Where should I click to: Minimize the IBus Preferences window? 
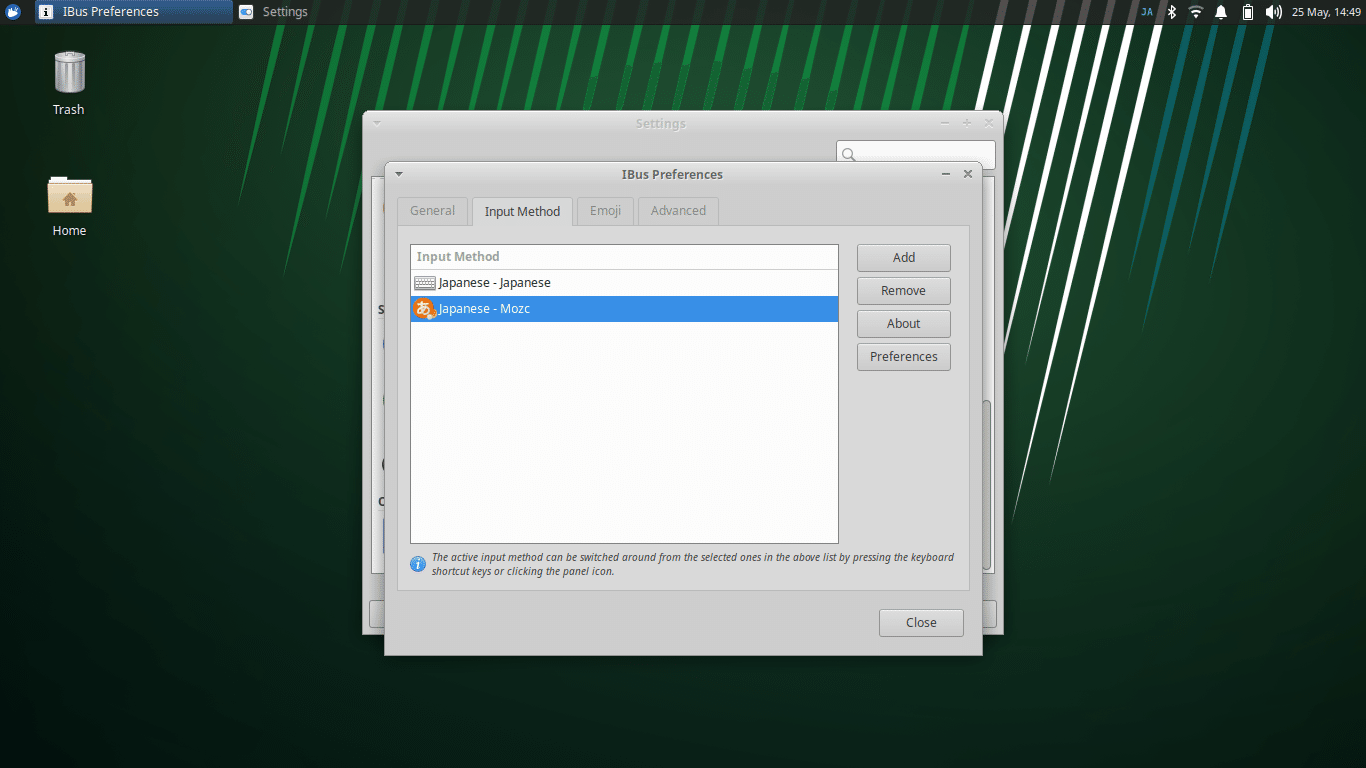(946, 174)
